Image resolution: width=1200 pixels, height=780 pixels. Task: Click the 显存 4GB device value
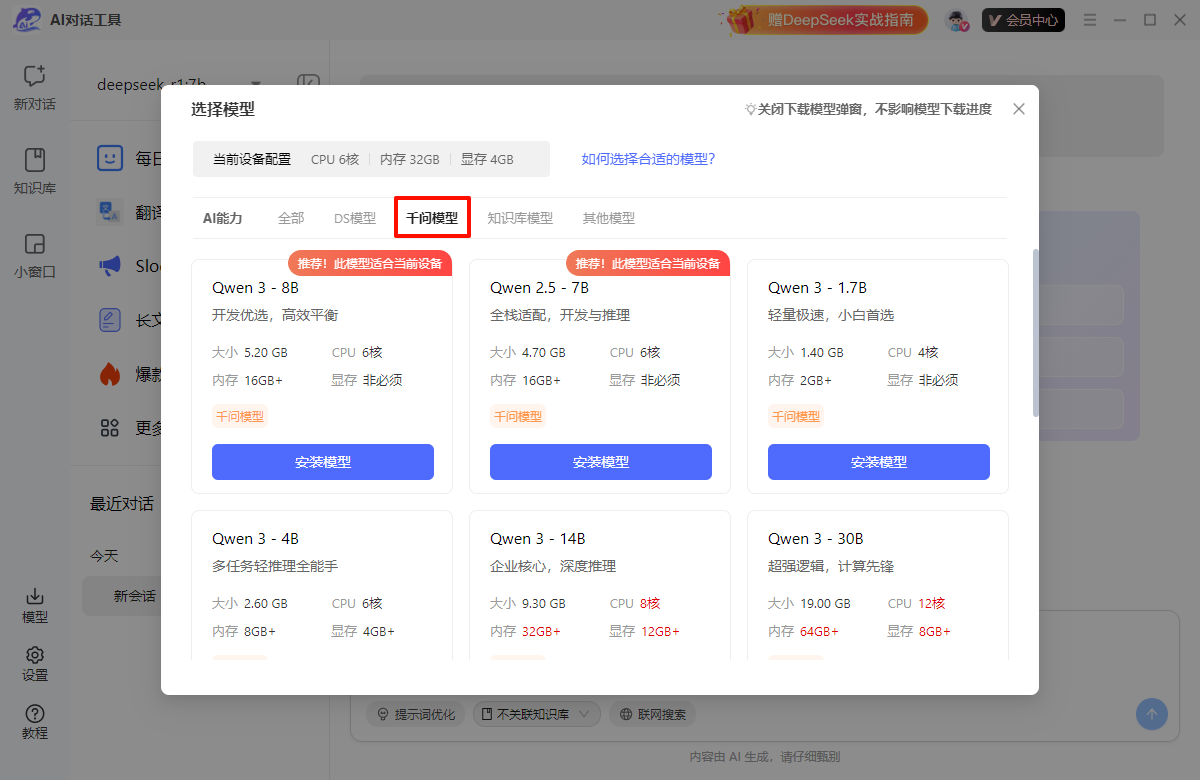[x=487, y=159]
